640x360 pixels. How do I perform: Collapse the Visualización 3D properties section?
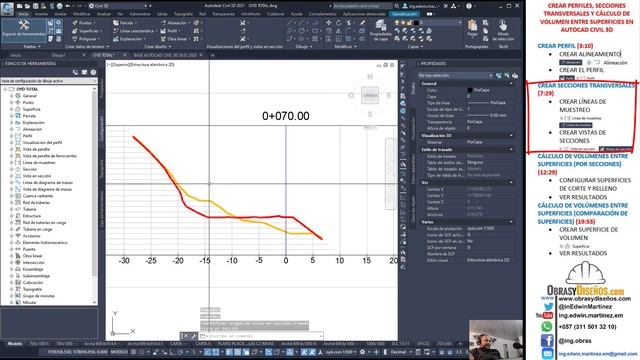pyautogui.click(x=511, y=136)
